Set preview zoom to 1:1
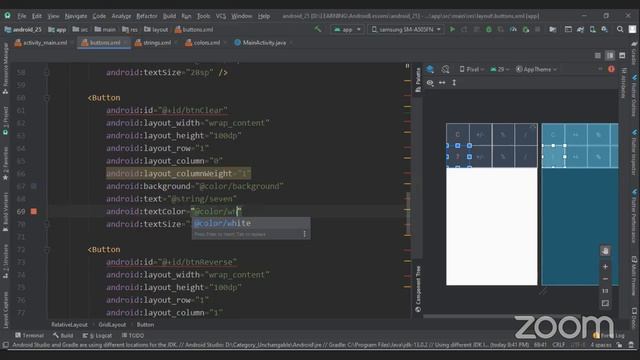640x360 pixels. tap(605, 291)
